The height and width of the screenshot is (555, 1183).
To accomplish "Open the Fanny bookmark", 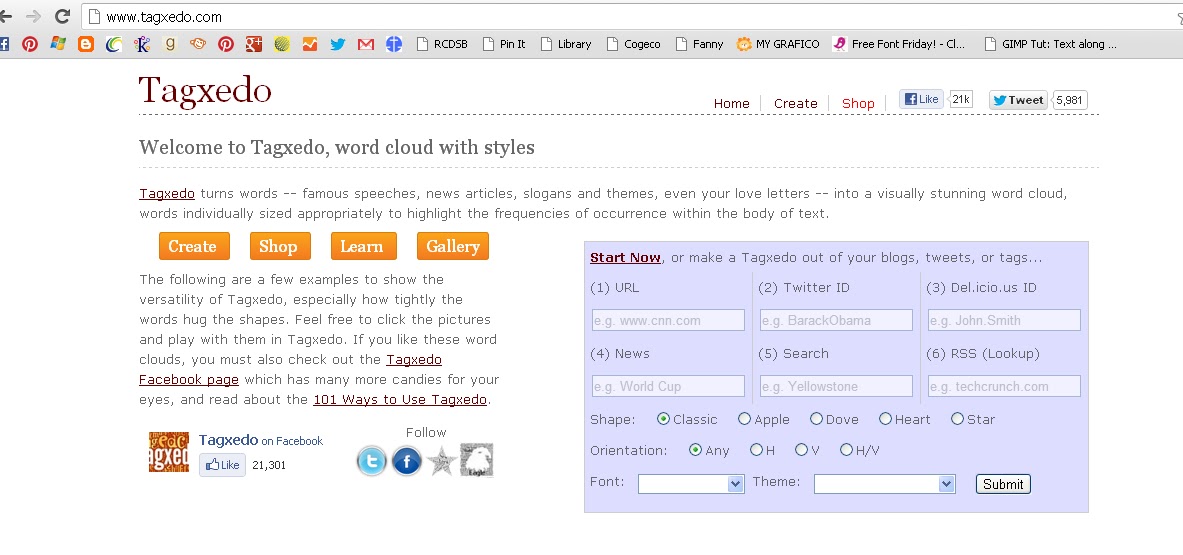I will (699, 44).
